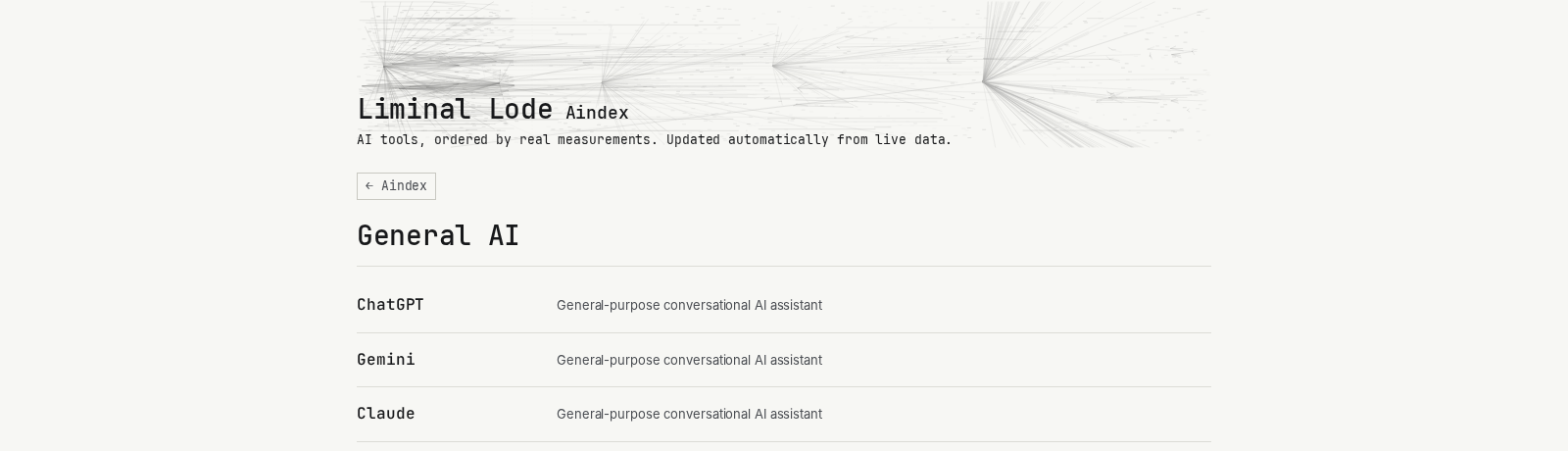Click Claude's assistant description text
This screenshot has height=451, width=1568.
click(x=689, y=414)
